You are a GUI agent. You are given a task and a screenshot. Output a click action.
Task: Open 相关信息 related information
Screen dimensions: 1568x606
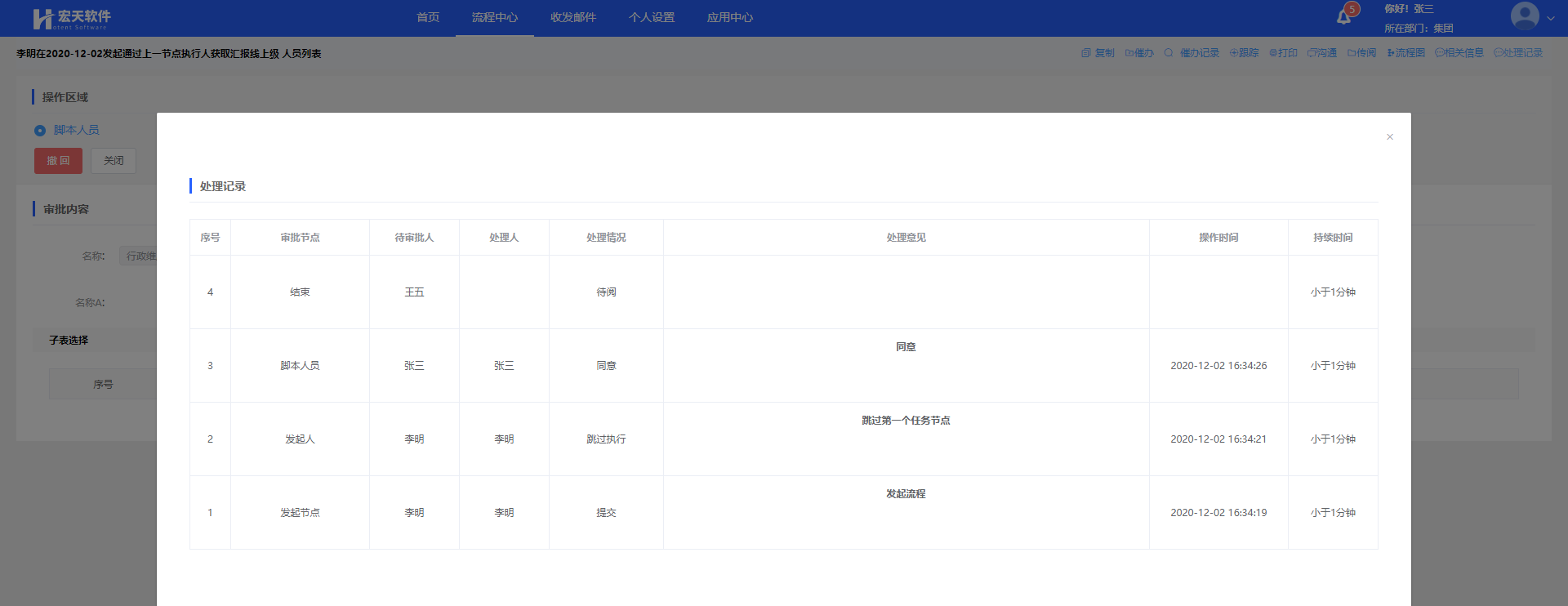[1459, 53]
